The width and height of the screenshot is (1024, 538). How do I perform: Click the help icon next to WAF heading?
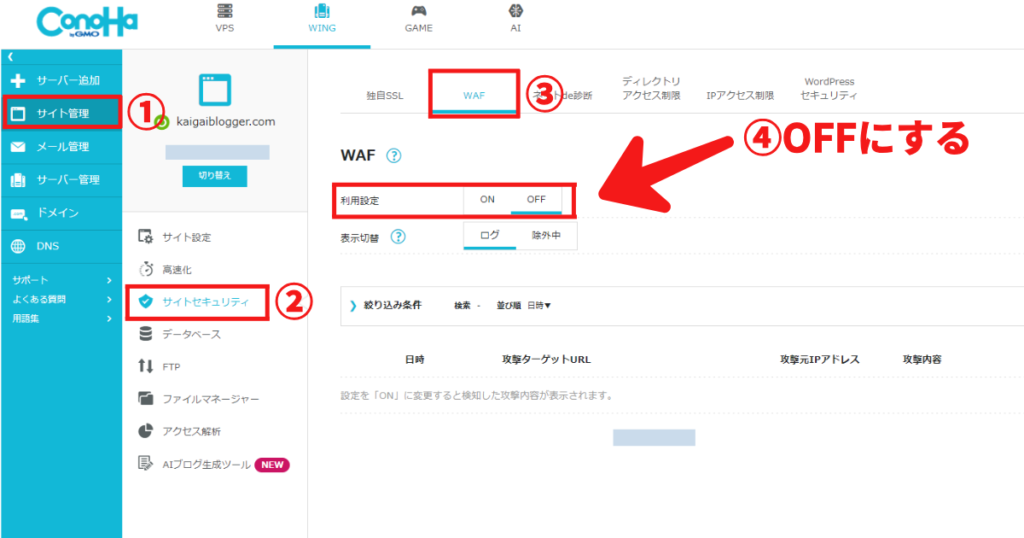tap(393, 156)
